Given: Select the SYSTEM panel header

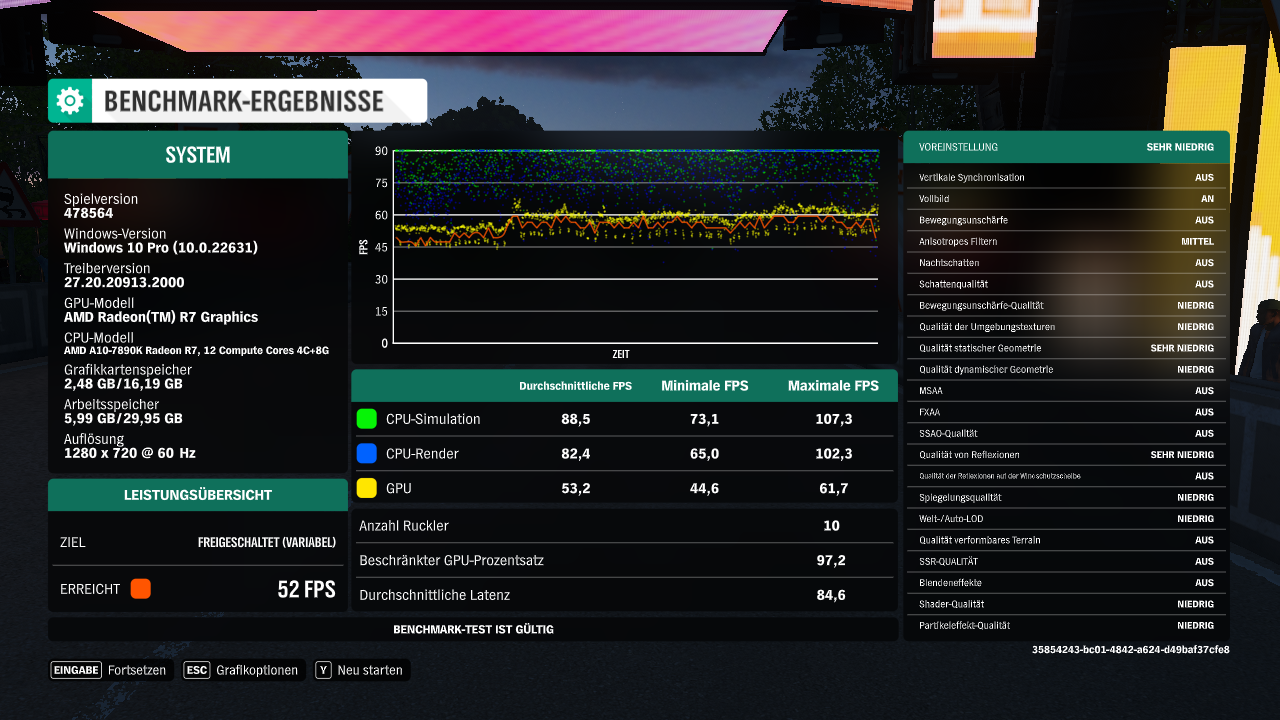Looking at the screenshot, I should 197,155.
